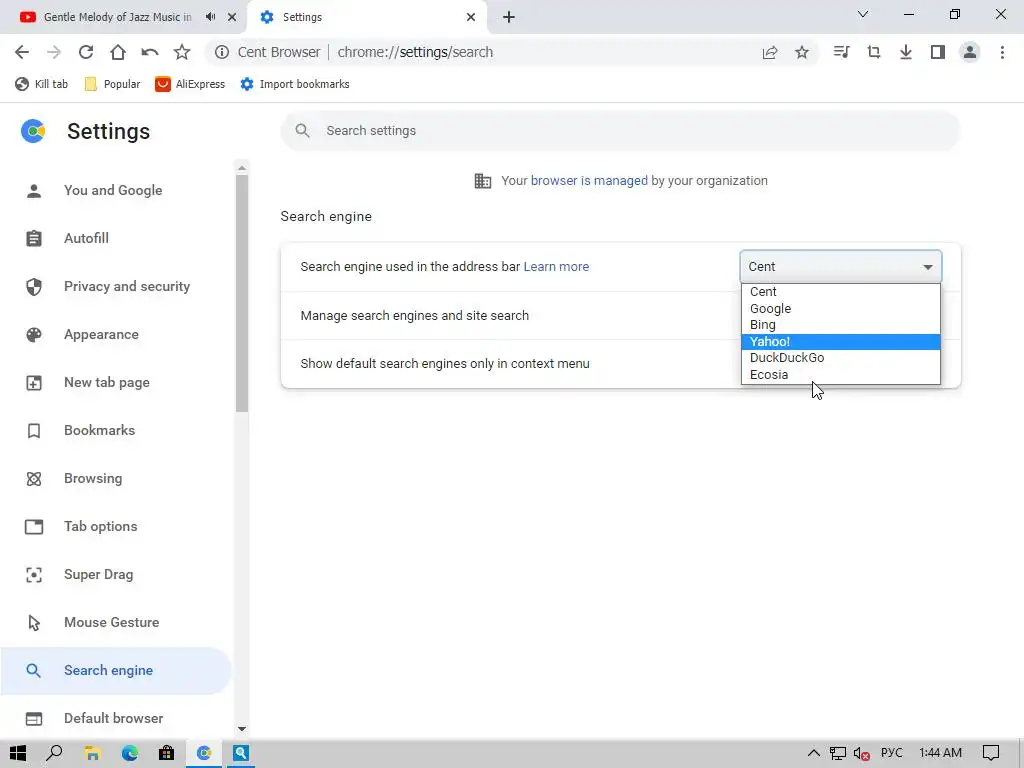Choose Bing from the dropdown list

[x=840, y=325]
